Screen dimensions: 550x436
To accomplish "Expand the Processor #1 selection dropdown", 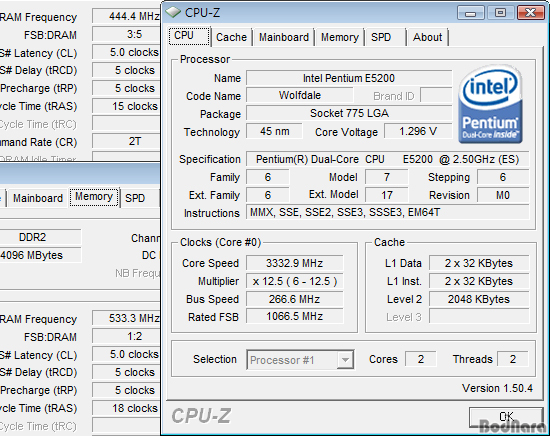I will [345, 360].
